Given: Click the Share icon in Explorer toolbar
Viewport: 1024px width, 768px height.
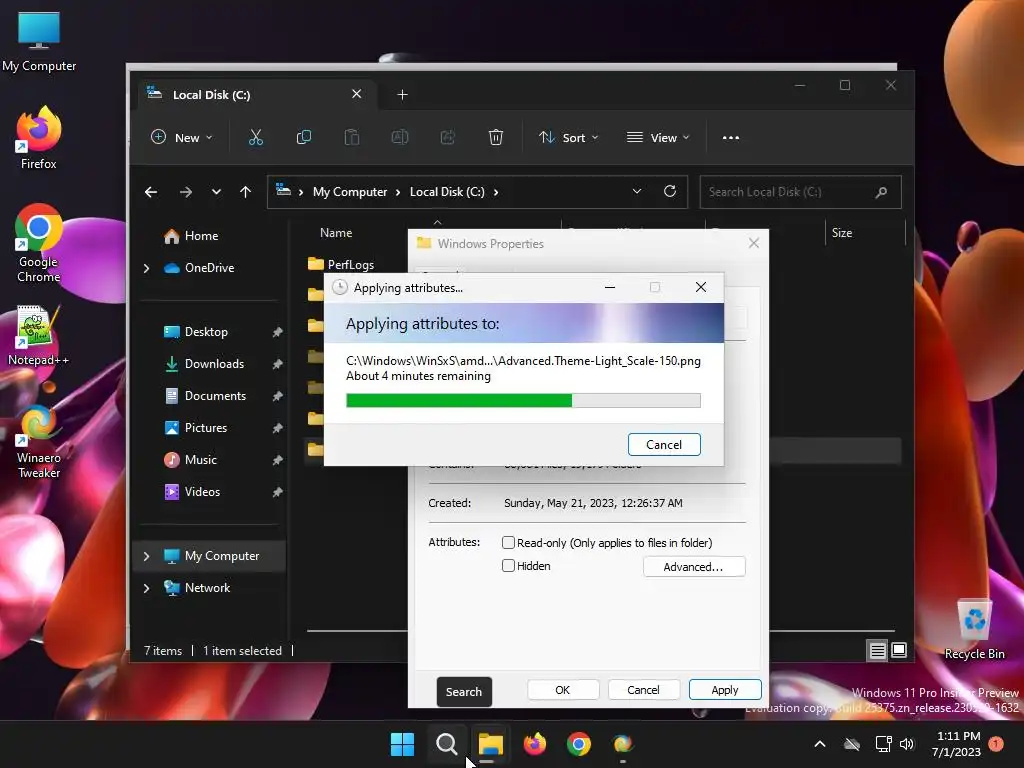Looking at the screenshot, I should (448, 138).
